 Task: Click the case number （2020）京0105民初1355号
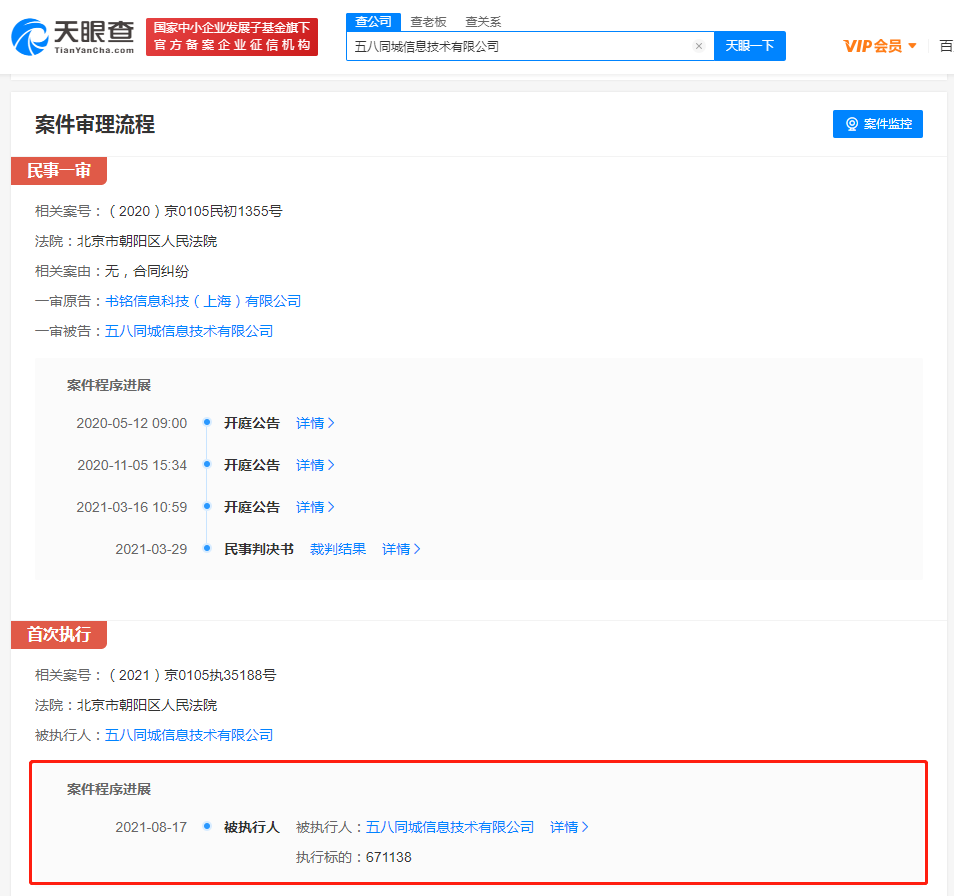point(195,211)
